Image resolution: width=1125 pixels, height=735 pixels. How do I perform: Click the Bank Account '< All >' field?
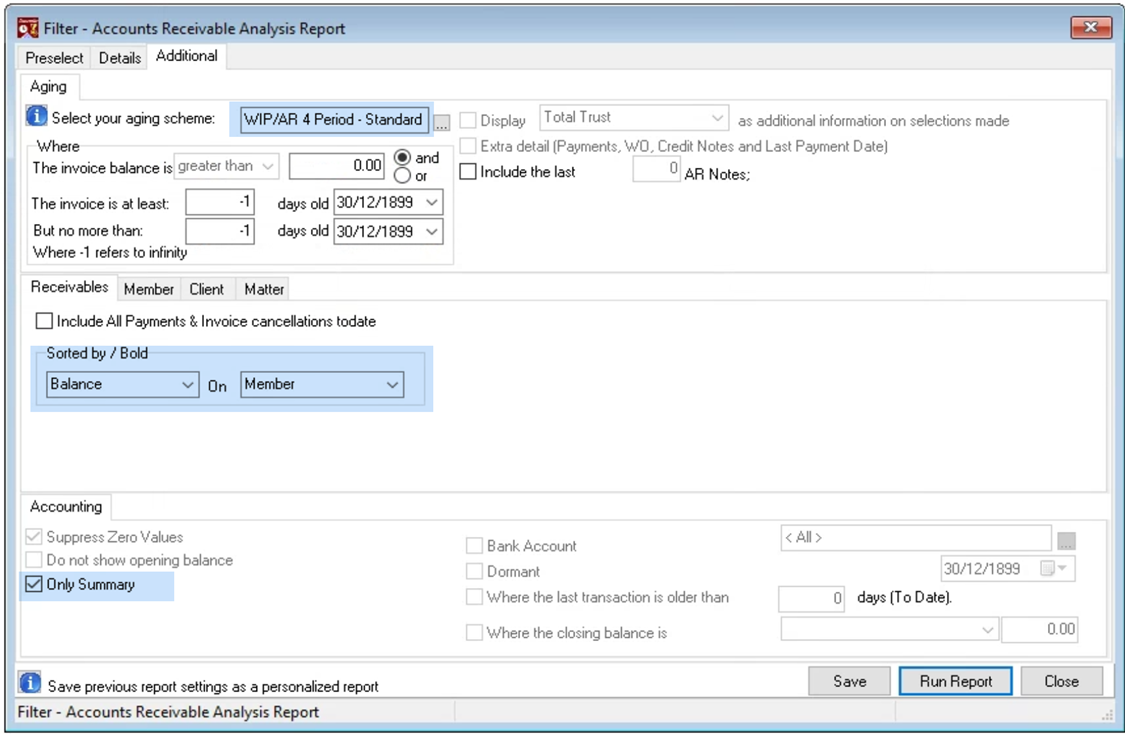tap(916, 538)
